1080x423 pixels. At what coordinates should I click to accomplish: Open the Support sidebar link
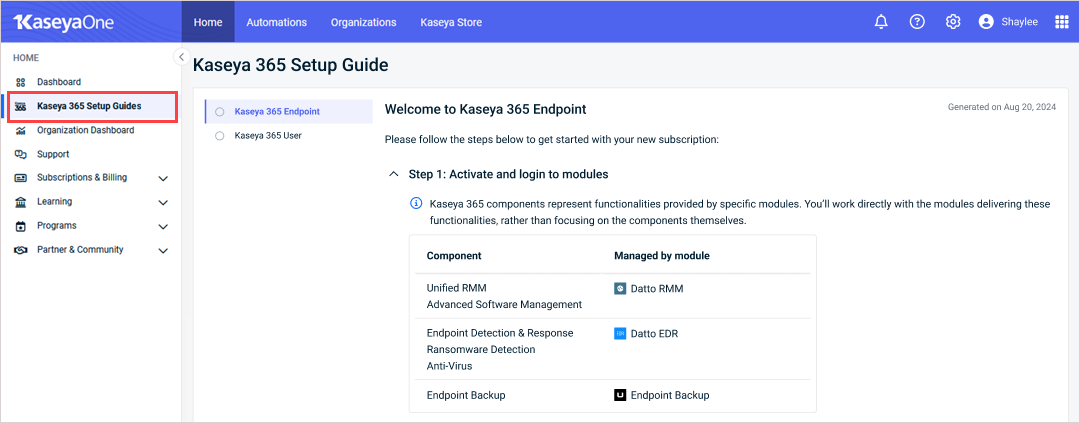53,154
